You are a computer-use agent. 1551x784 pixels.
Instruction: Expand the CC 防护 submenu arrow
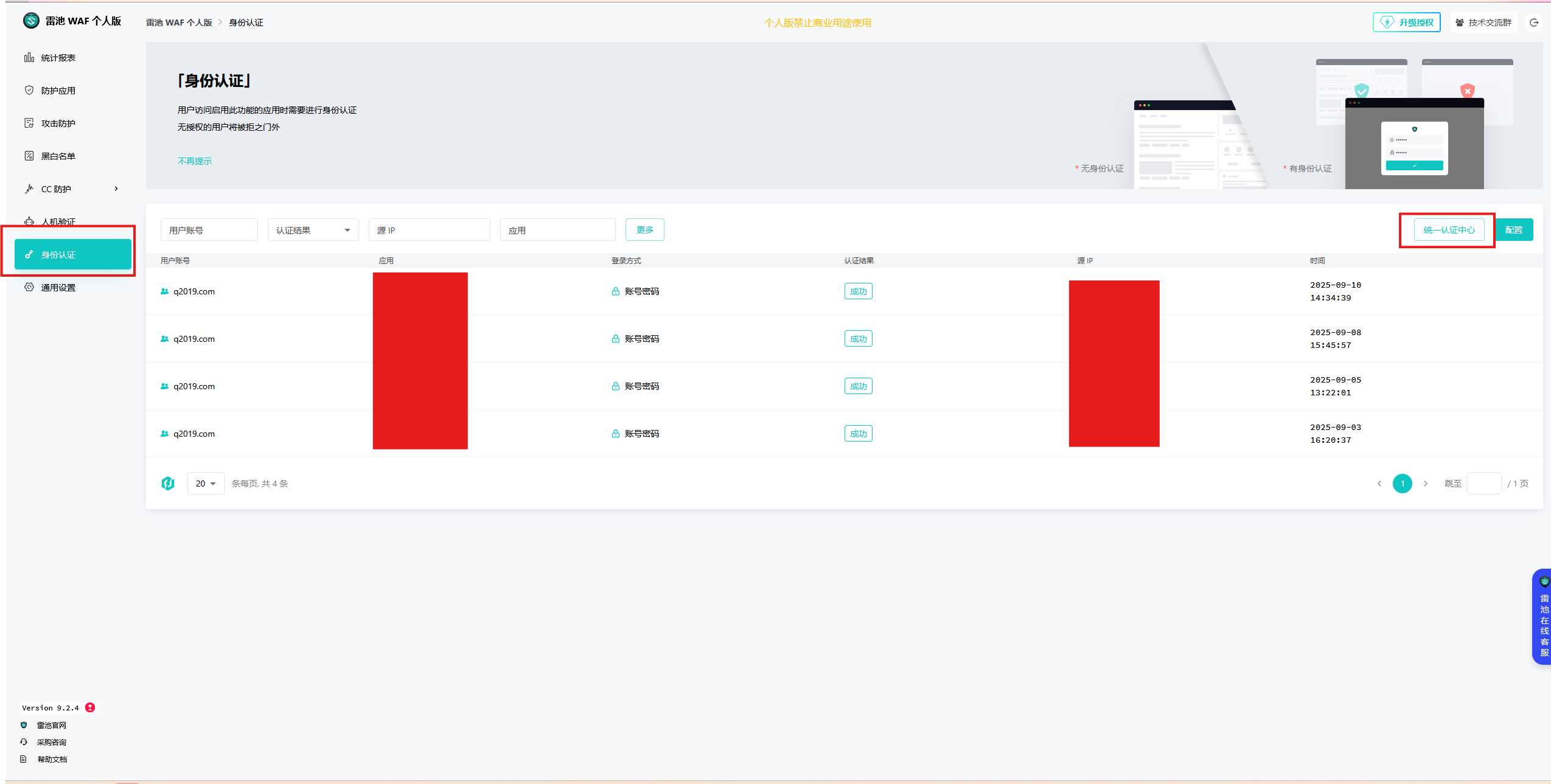[116, 189]
